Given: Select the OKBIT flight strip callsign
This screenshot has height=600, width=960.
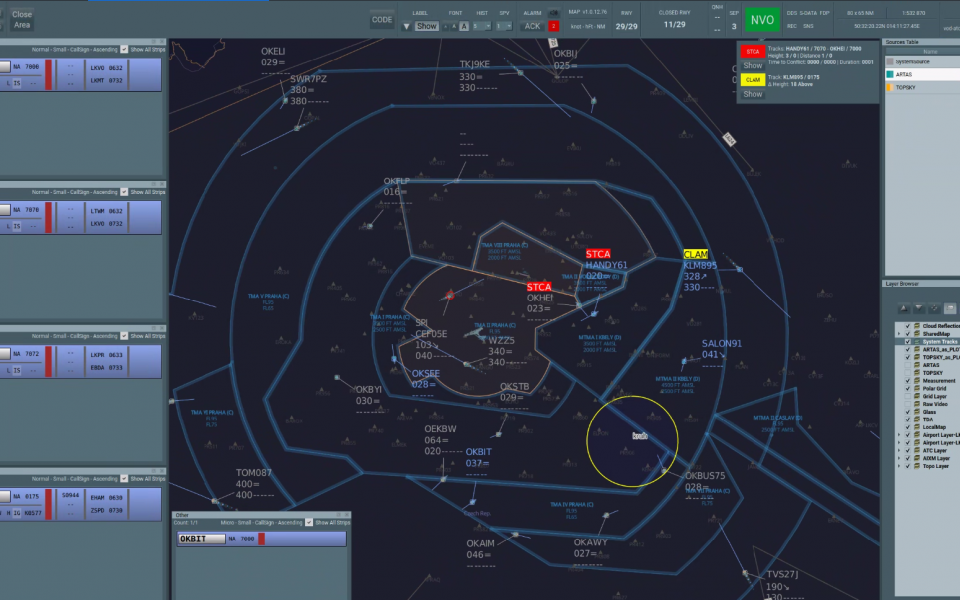Looking at the screenshot, I should 201,539.
